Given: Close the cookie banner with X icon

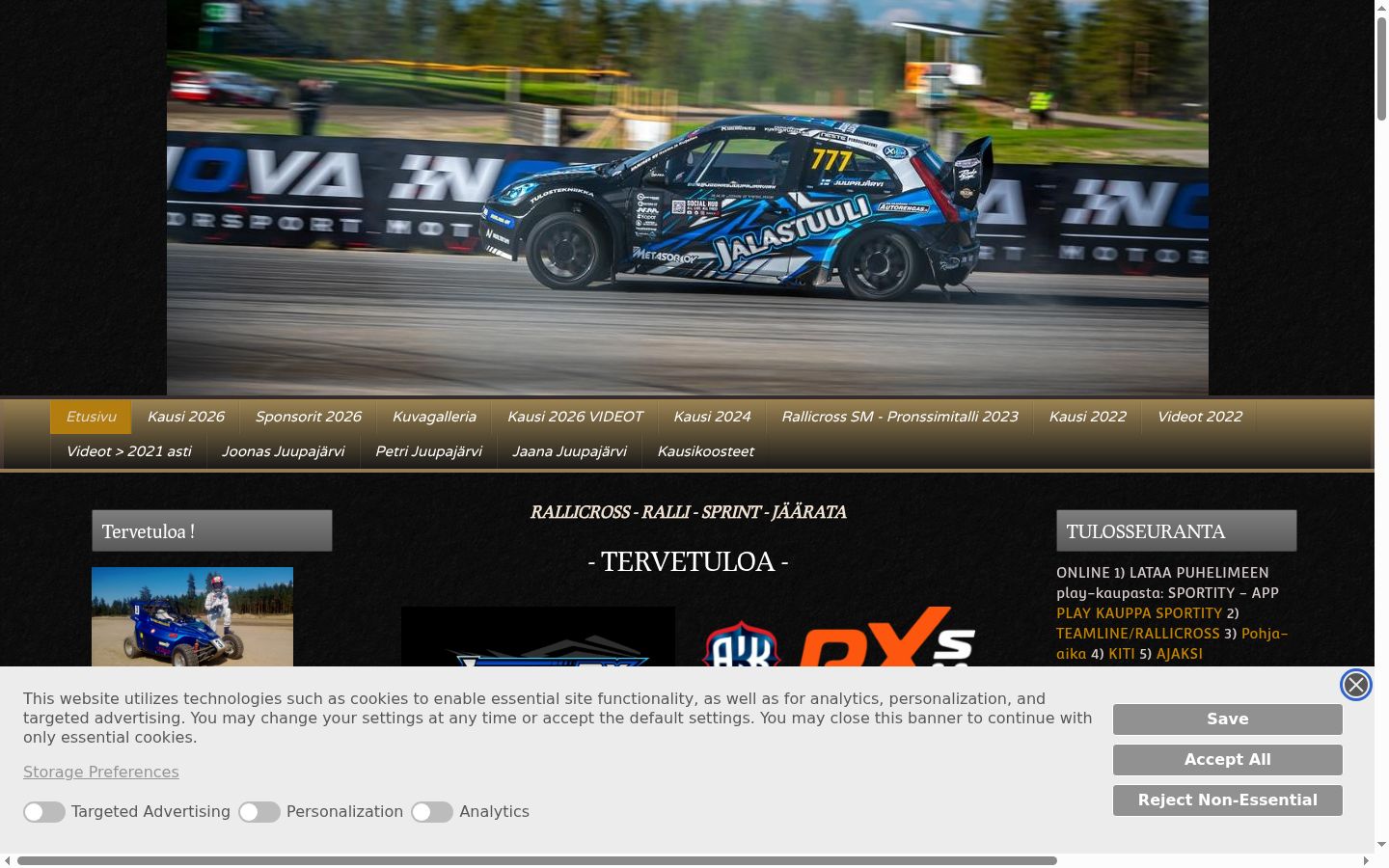Looking at the screenshot, I should coord(1355,685).
